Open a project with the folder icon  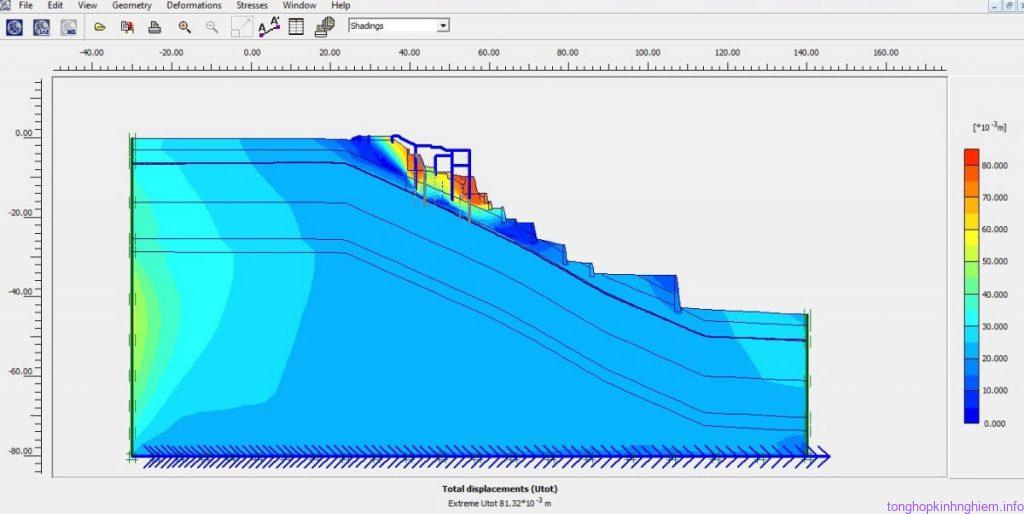pyautogui.click(x=100, y=27)
